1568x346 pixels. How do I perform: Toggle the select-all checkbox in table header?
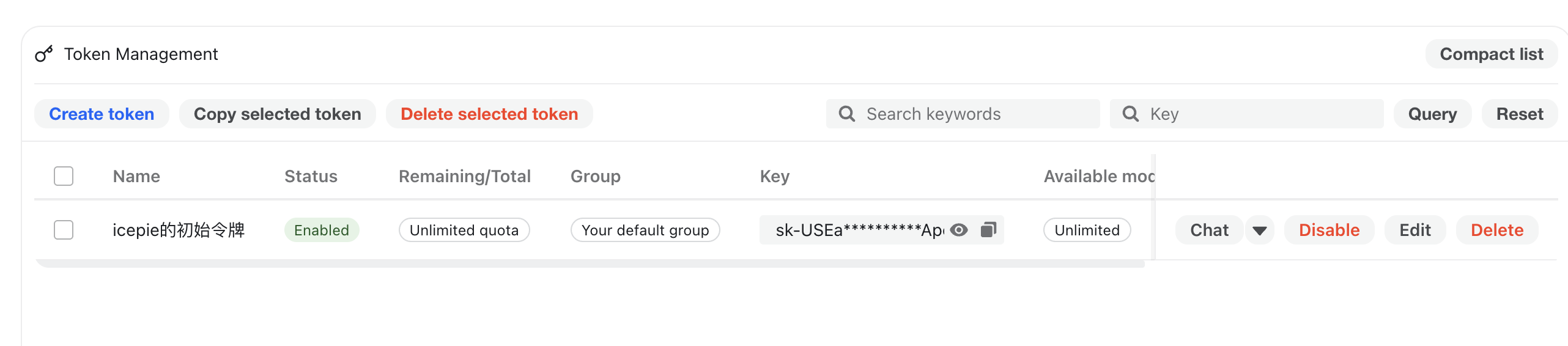64,176
